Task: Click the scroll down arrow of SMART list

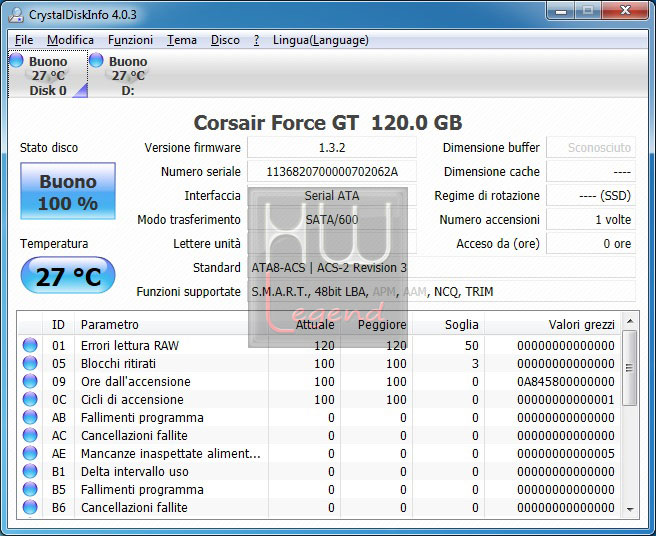Action: 630,509
